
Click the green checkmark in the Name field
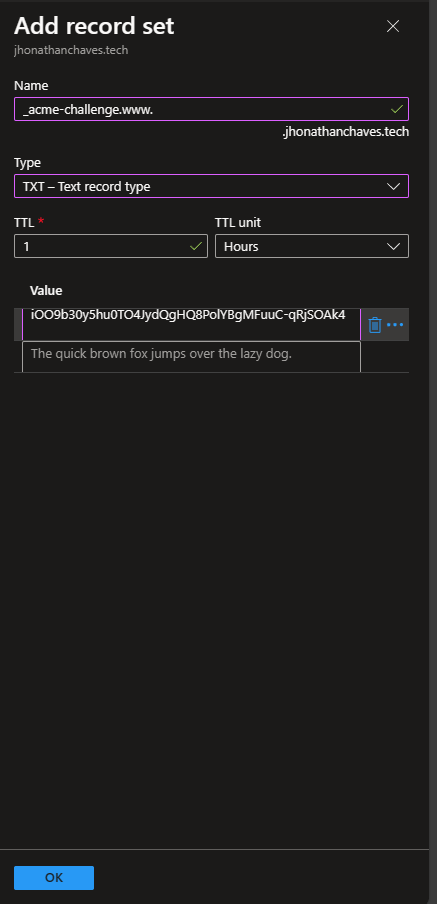[397, 108]
